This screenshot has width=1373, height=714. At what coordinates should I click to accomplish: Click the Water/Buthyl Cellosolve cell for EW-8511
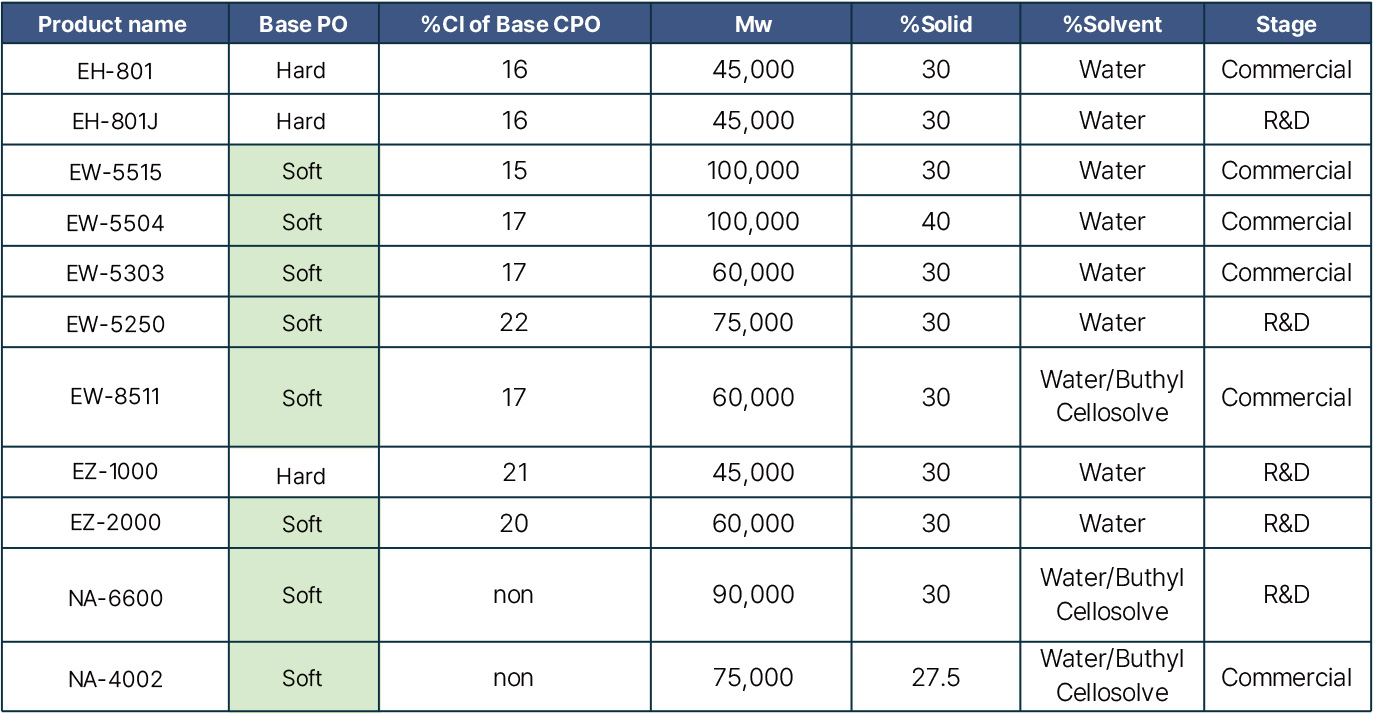pyautogui.click(x=1111, y=397)
